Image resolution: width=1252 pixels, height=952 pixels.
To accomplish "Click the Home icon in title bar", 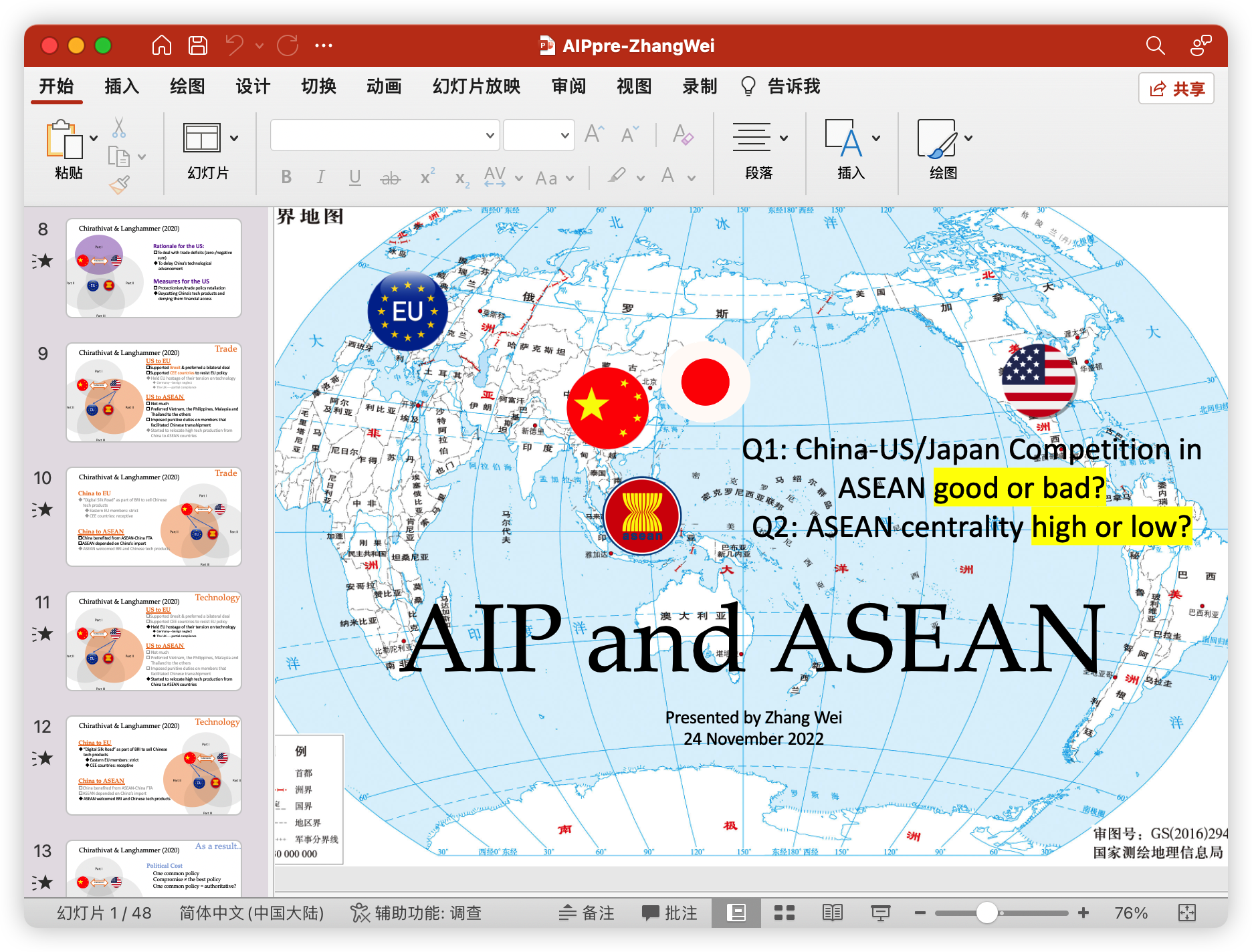I will (x=162, y=45).
